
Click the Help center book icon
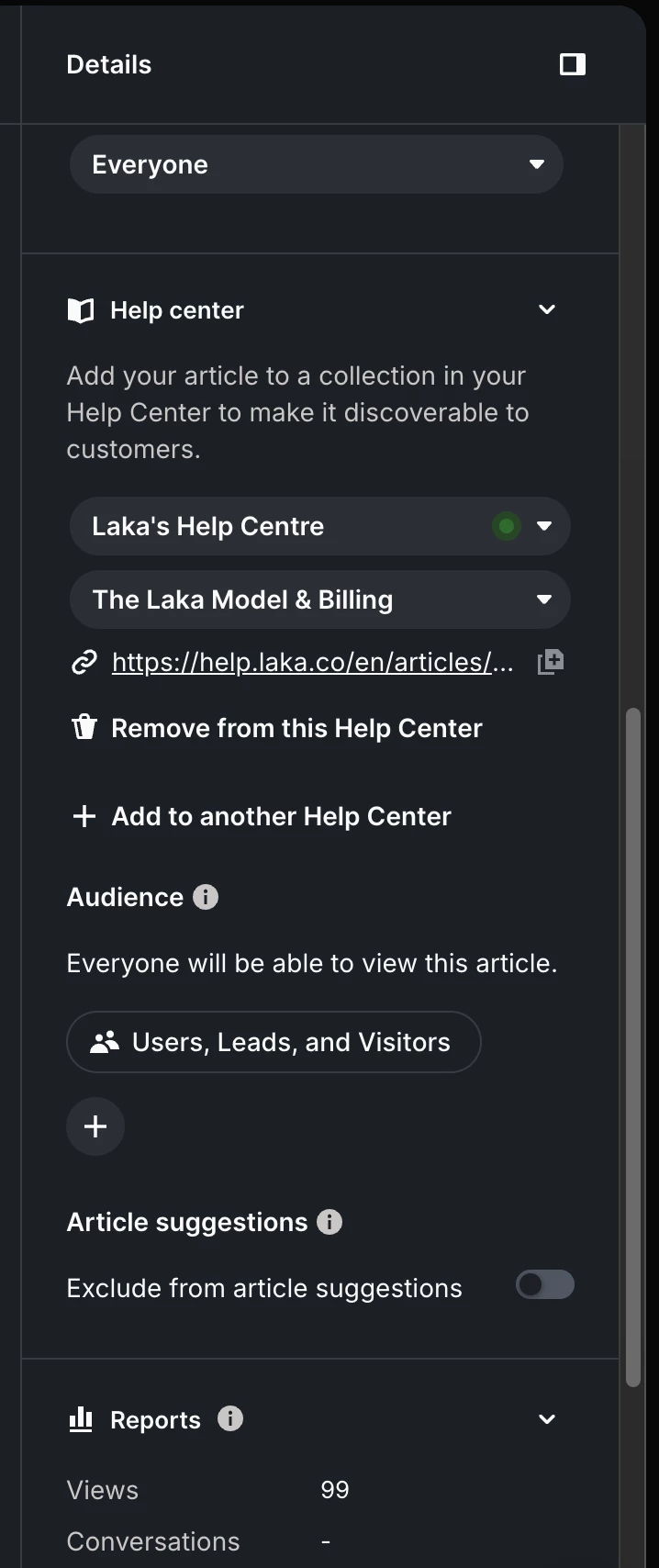81,310
